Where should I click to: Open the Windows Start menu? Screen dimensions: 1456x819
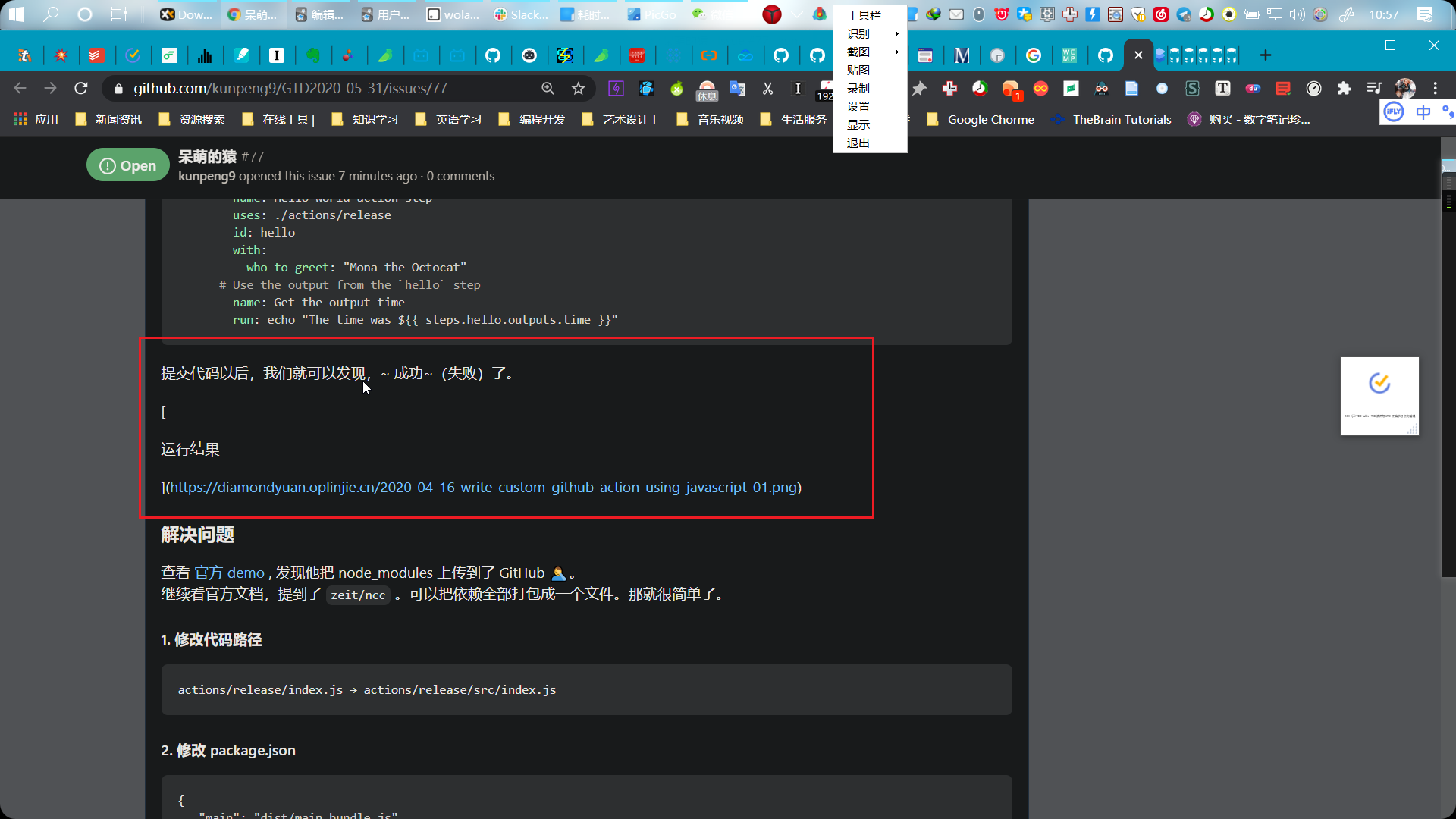click(x=17, y=14)
